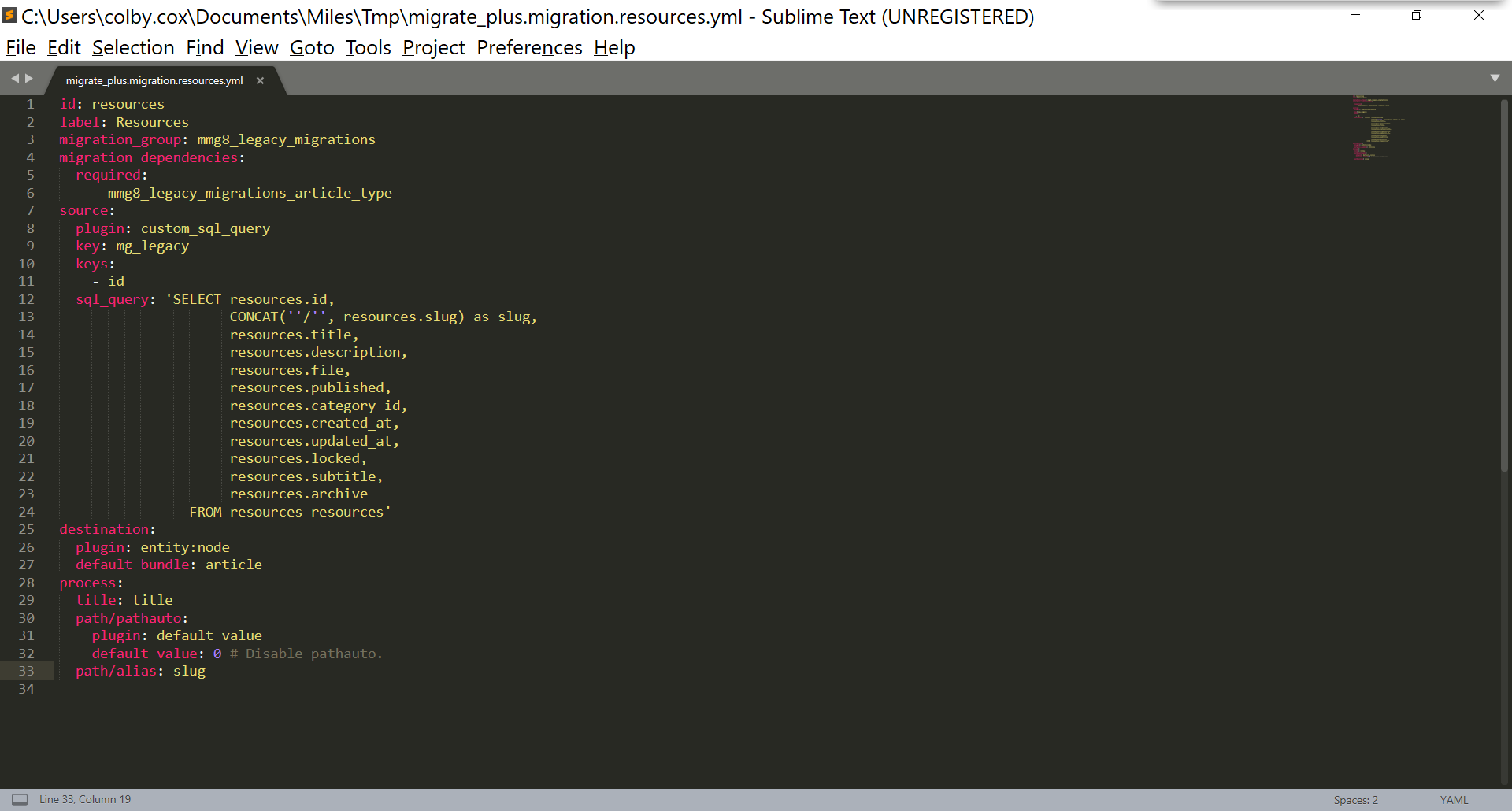Click the tab scroll left arrow
Image resolution: width=1512 pixels, height=811 pixels.
pos(14,79)
